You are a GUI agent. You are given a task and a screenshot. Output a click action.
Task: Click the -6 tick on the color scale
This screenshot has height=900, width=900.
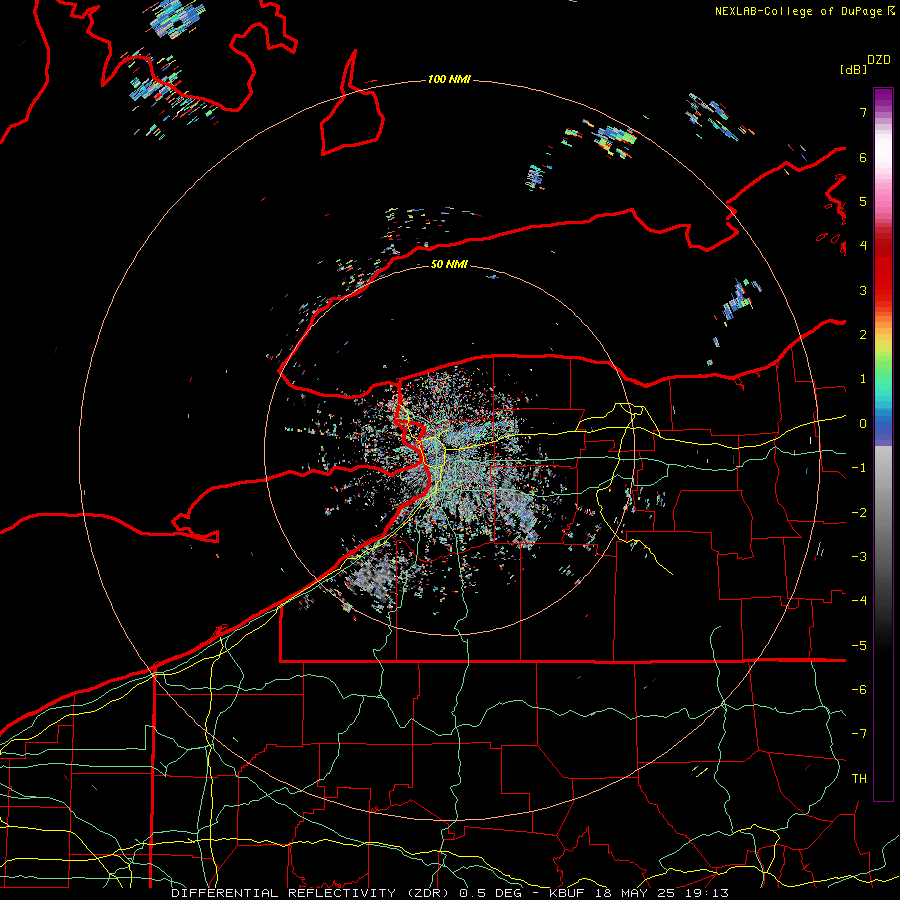(x=859, y=690)
